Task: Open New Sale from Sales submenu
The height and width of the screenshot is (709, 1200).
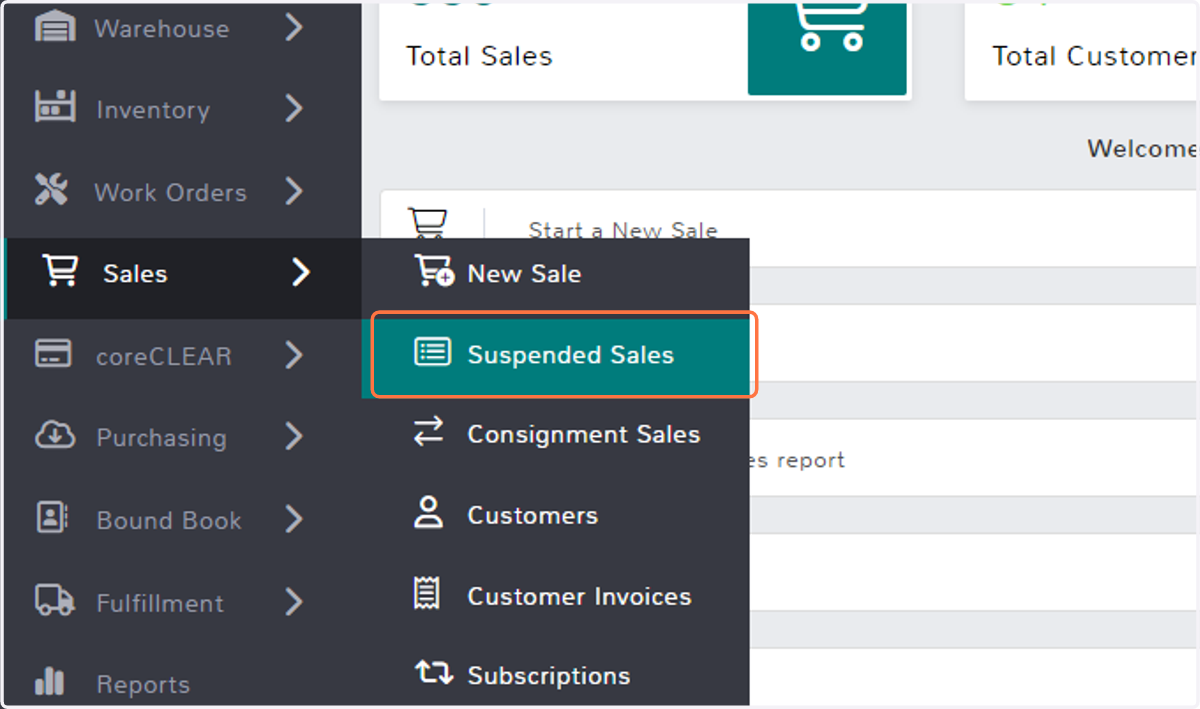Action: [555, 274]
